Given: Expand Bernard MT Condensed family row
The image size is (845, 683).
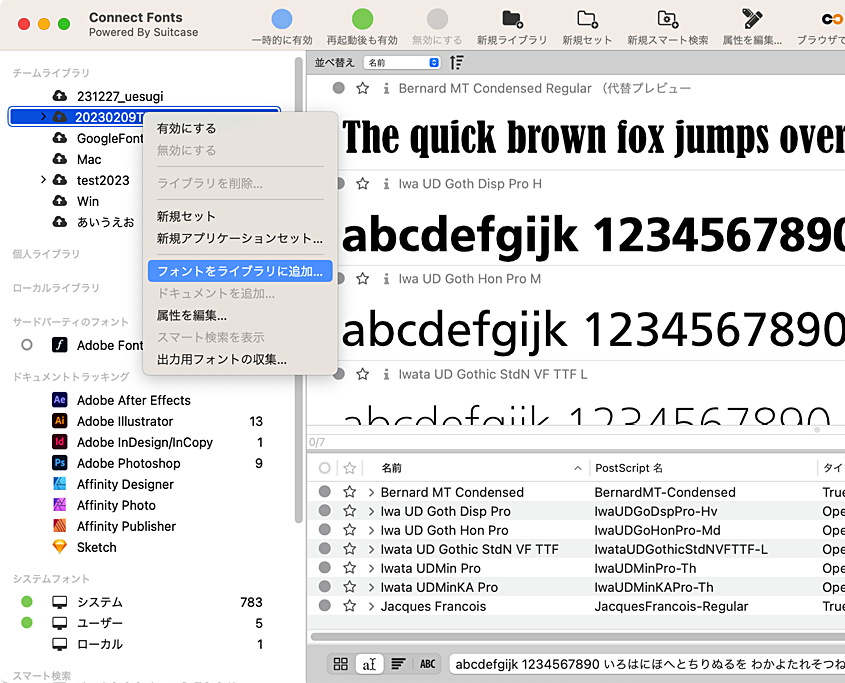Looking at the screenshot, I should (x=371, y=492).
